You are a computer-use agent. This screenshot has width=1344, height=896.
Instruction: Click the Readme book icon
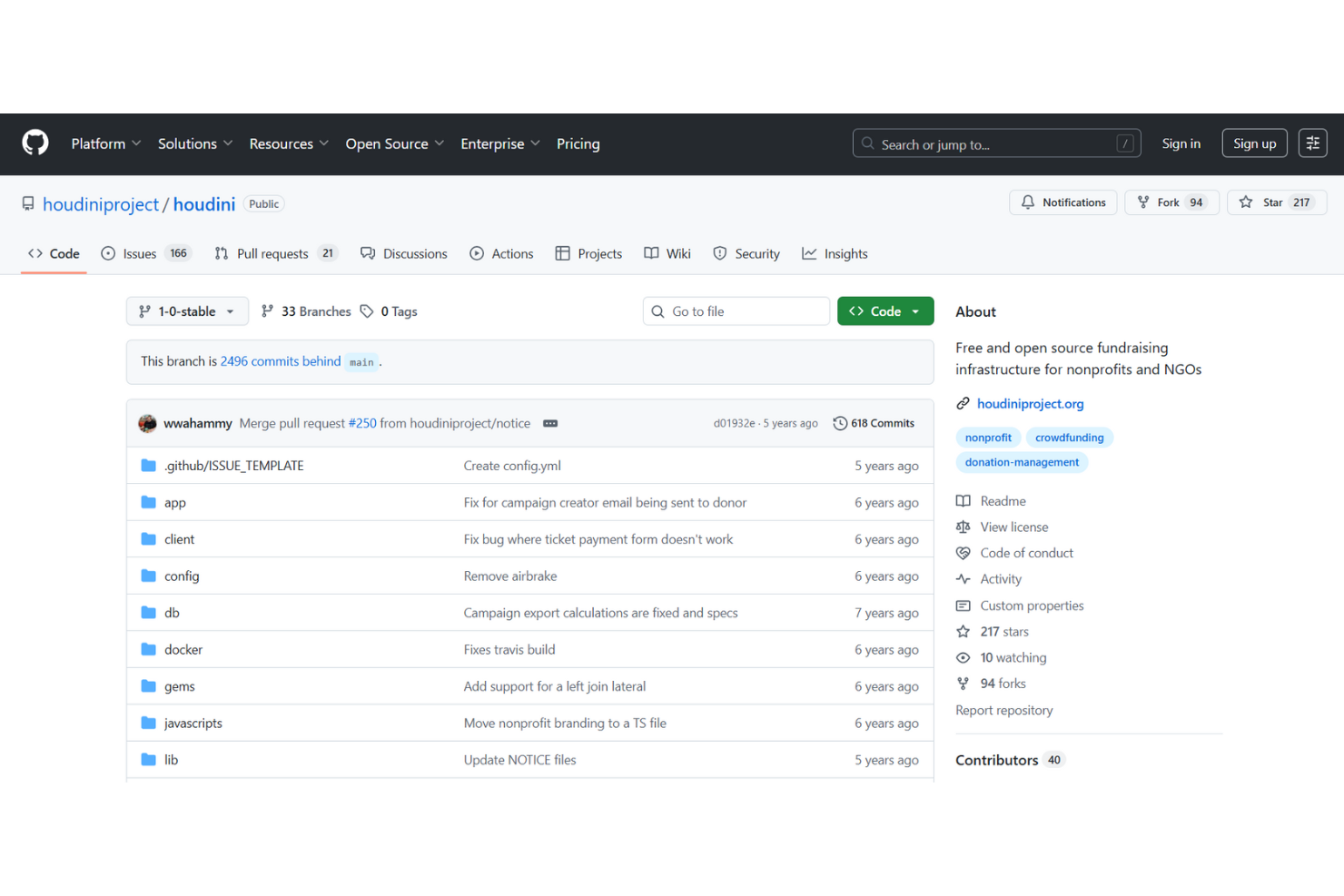(963, 501)
